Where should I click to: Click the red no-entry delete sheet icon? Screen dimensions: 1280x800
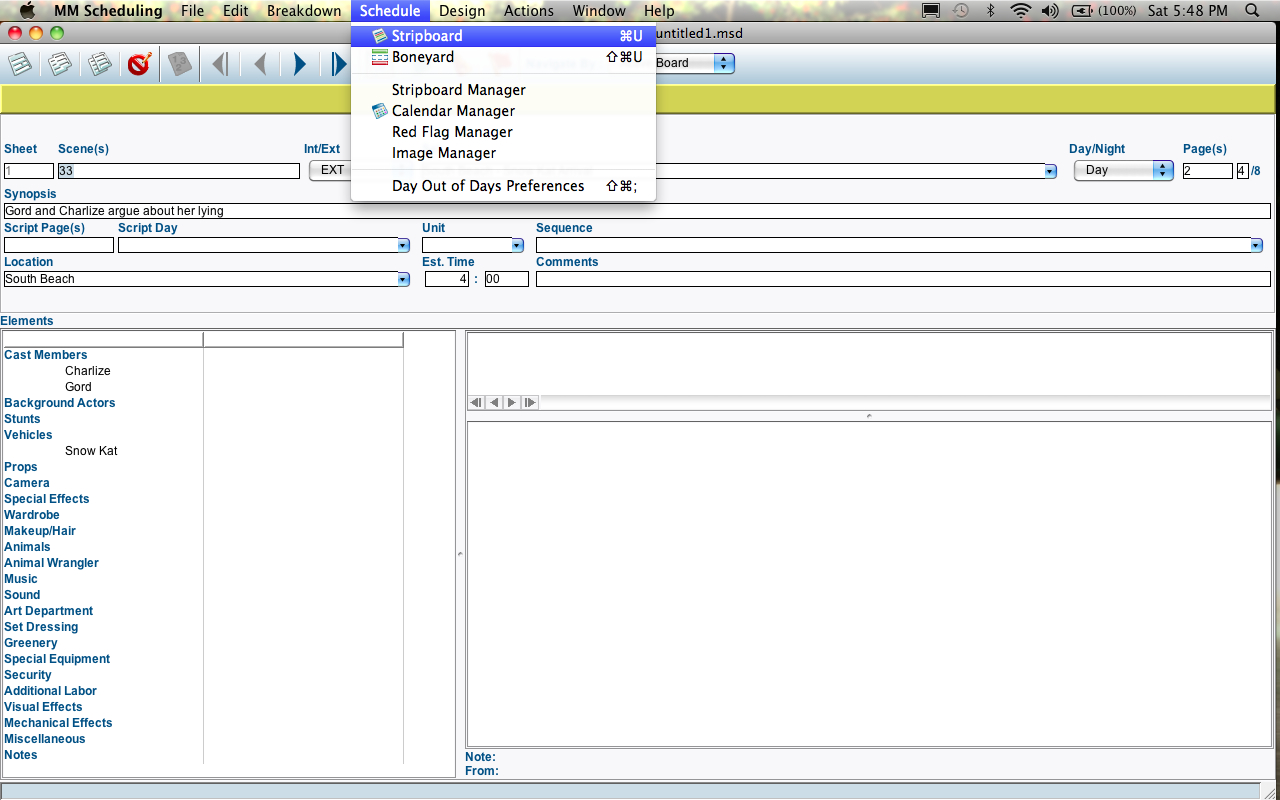click(139, 65)
